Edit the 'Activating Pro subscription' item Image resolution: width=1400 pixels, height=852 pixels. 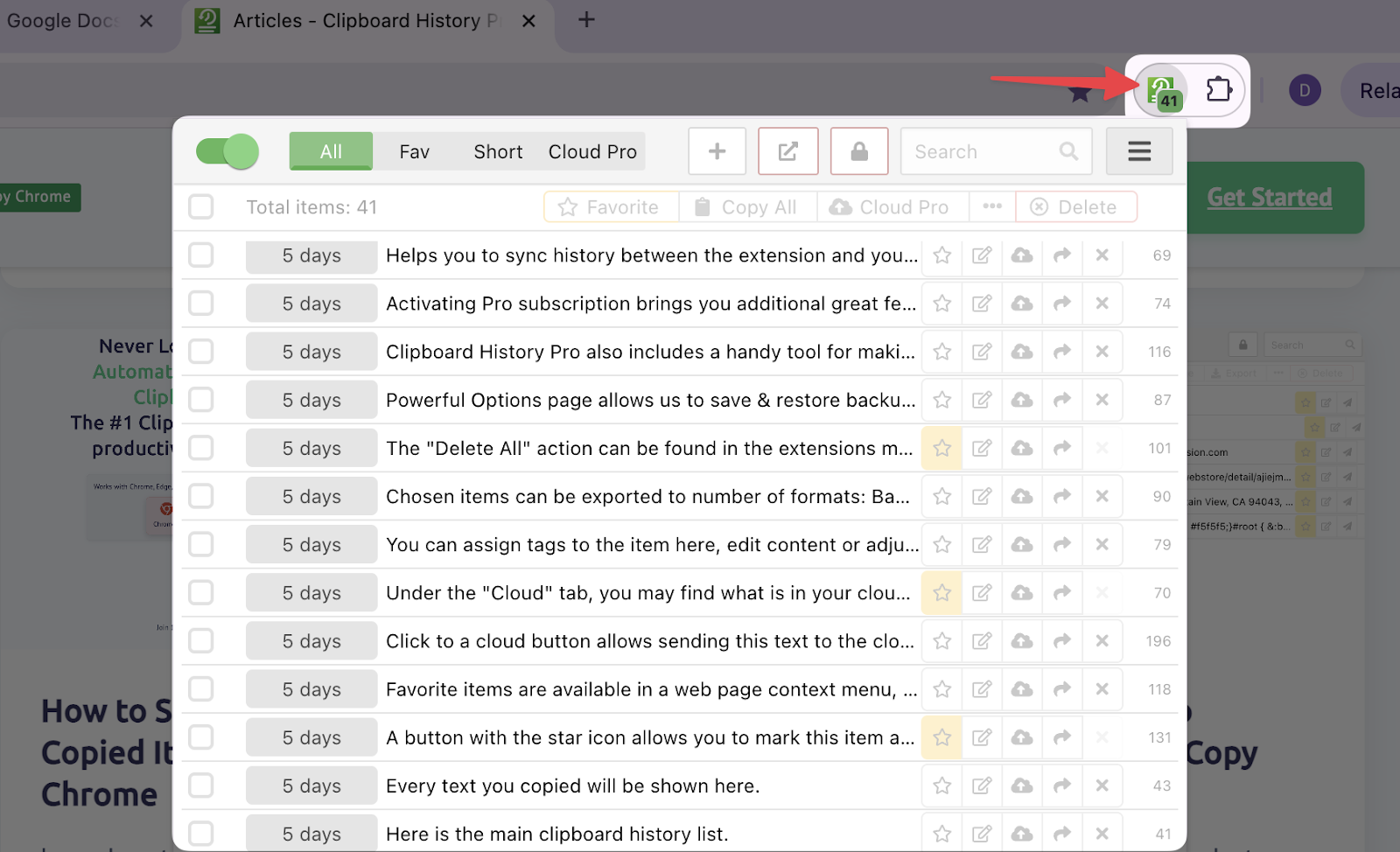coord(982,304)
